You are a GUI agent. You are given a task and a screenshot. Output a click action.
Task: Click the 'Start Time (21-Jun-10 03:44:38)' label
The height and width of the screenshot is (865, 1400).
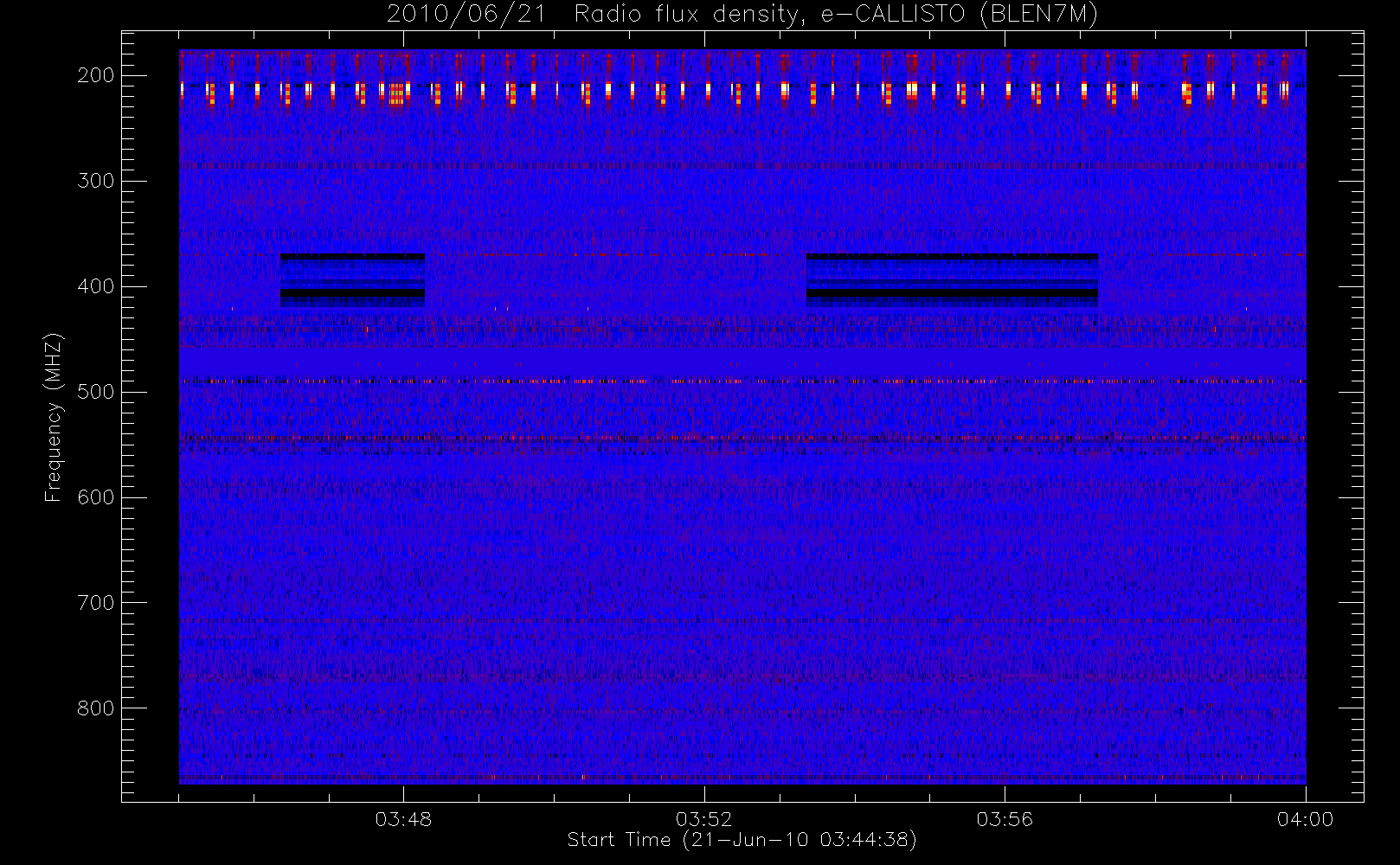tap(742, 840)
